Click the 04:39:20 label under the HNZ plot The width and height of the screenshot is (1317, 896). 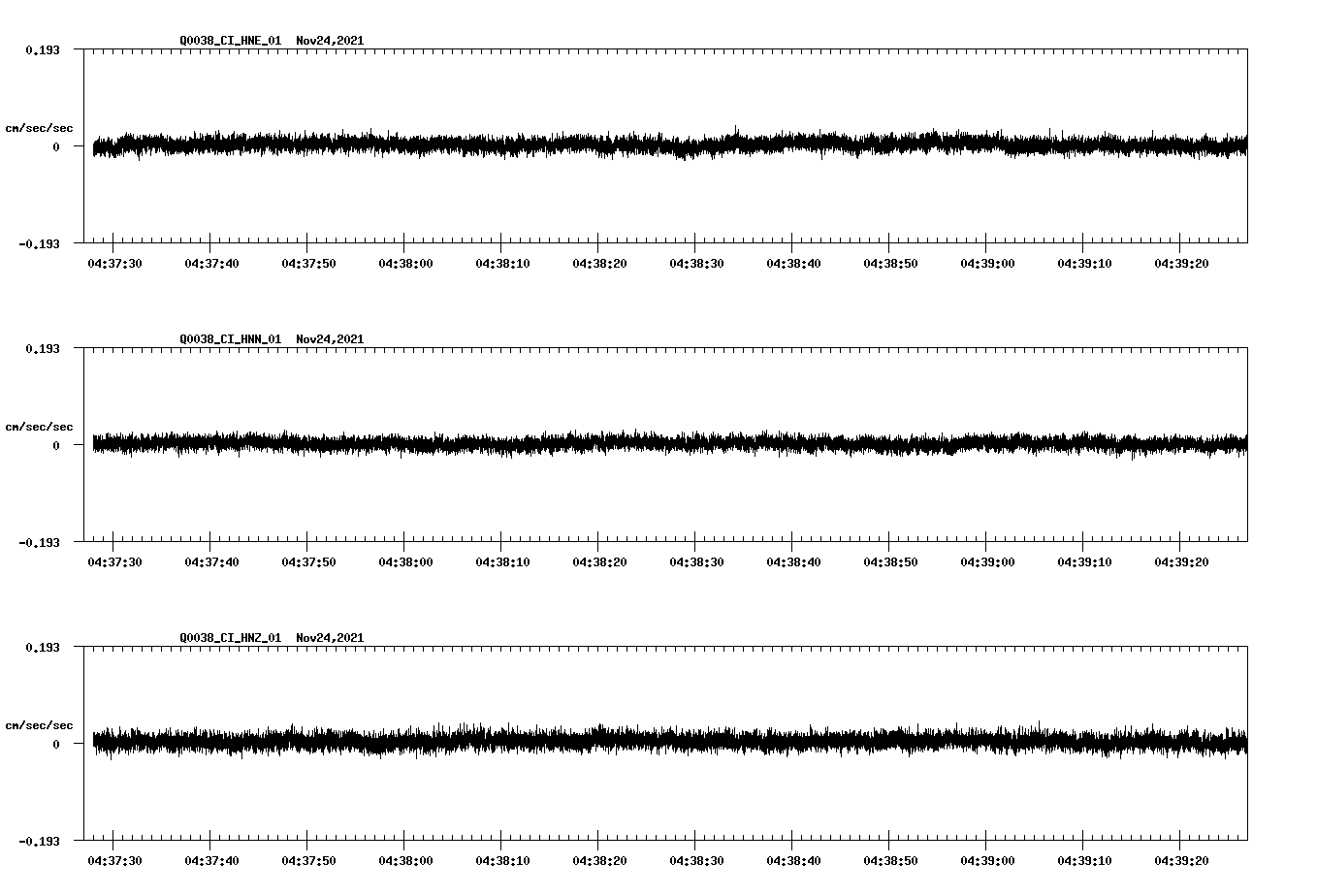(x=1181, y=861)
